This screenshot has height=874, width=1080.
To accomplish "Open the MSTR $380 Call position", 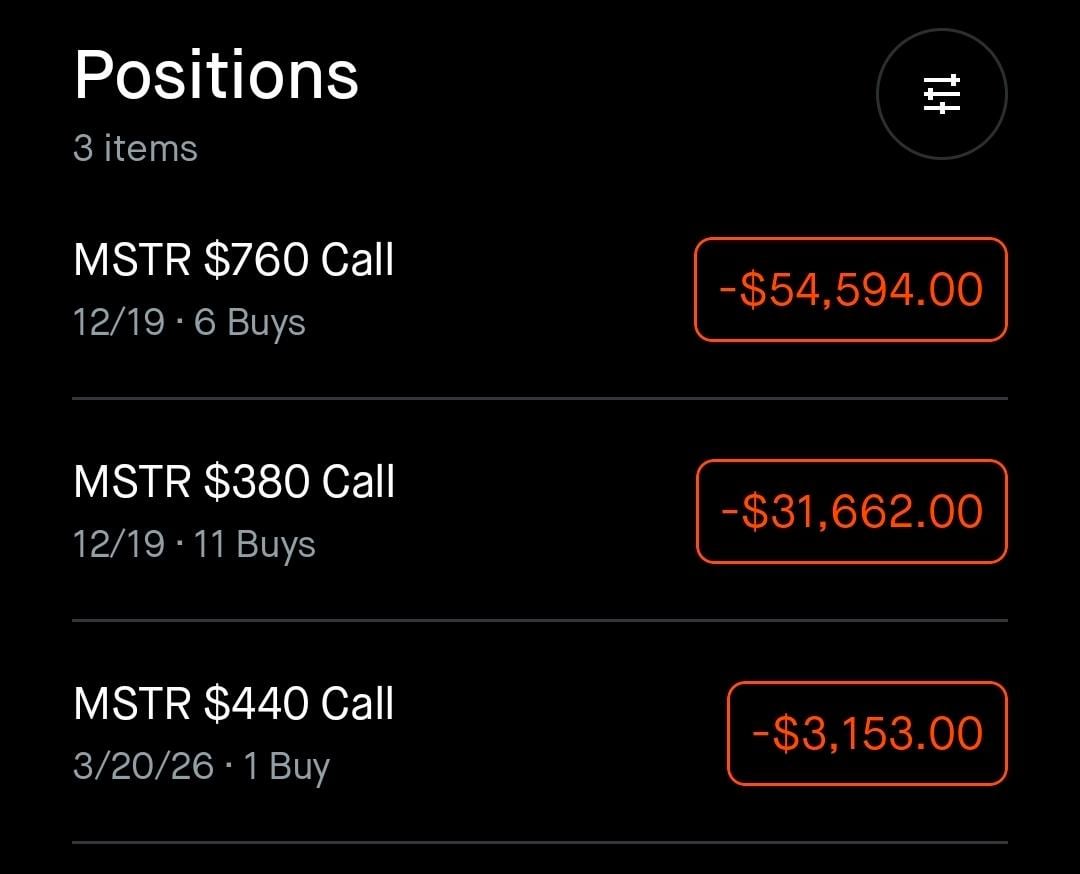I will coord(234,482).
